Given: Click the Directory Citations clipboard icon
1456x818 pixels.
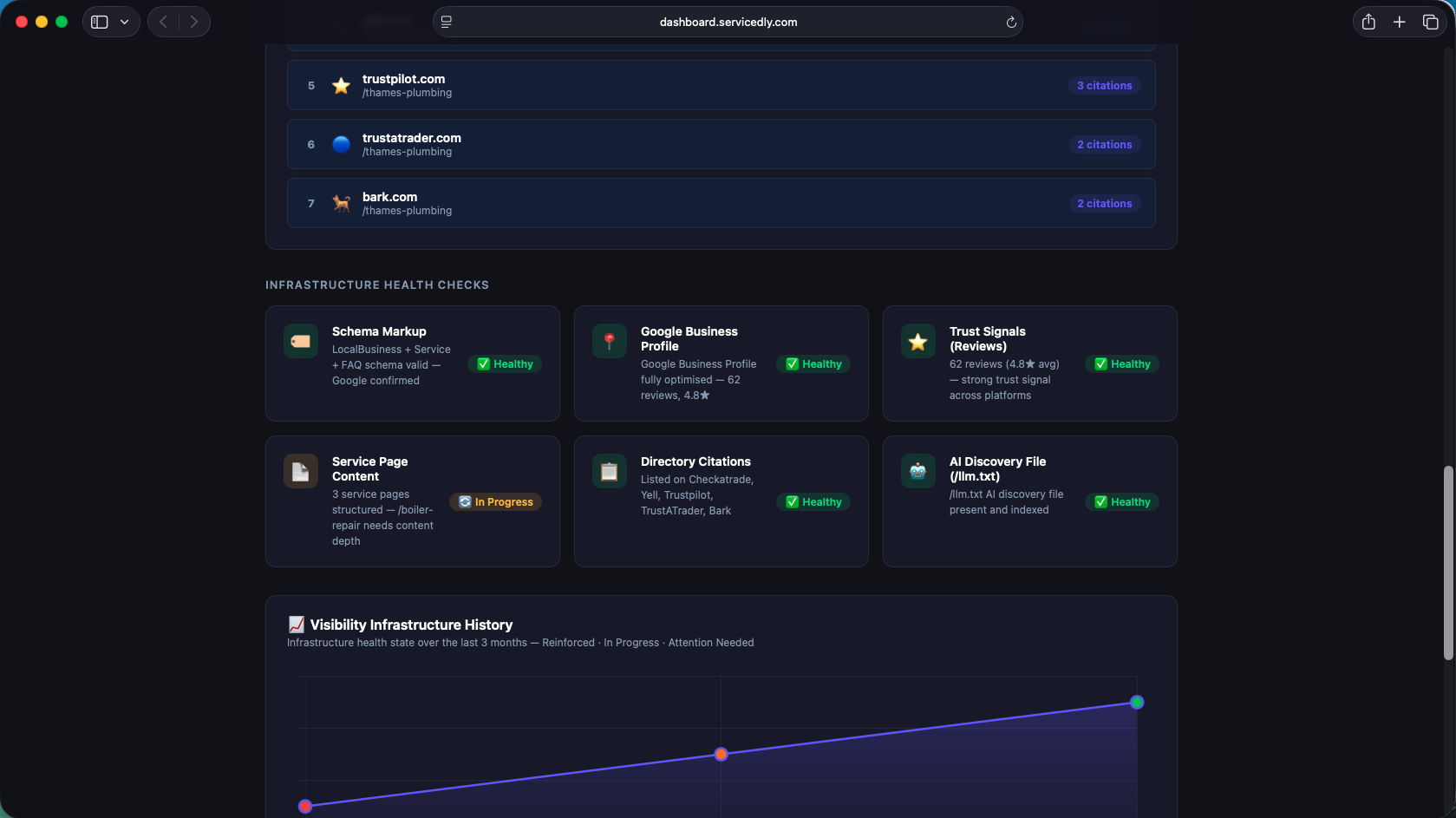Looking at the screenshot, I should click(x=609, y=471).
